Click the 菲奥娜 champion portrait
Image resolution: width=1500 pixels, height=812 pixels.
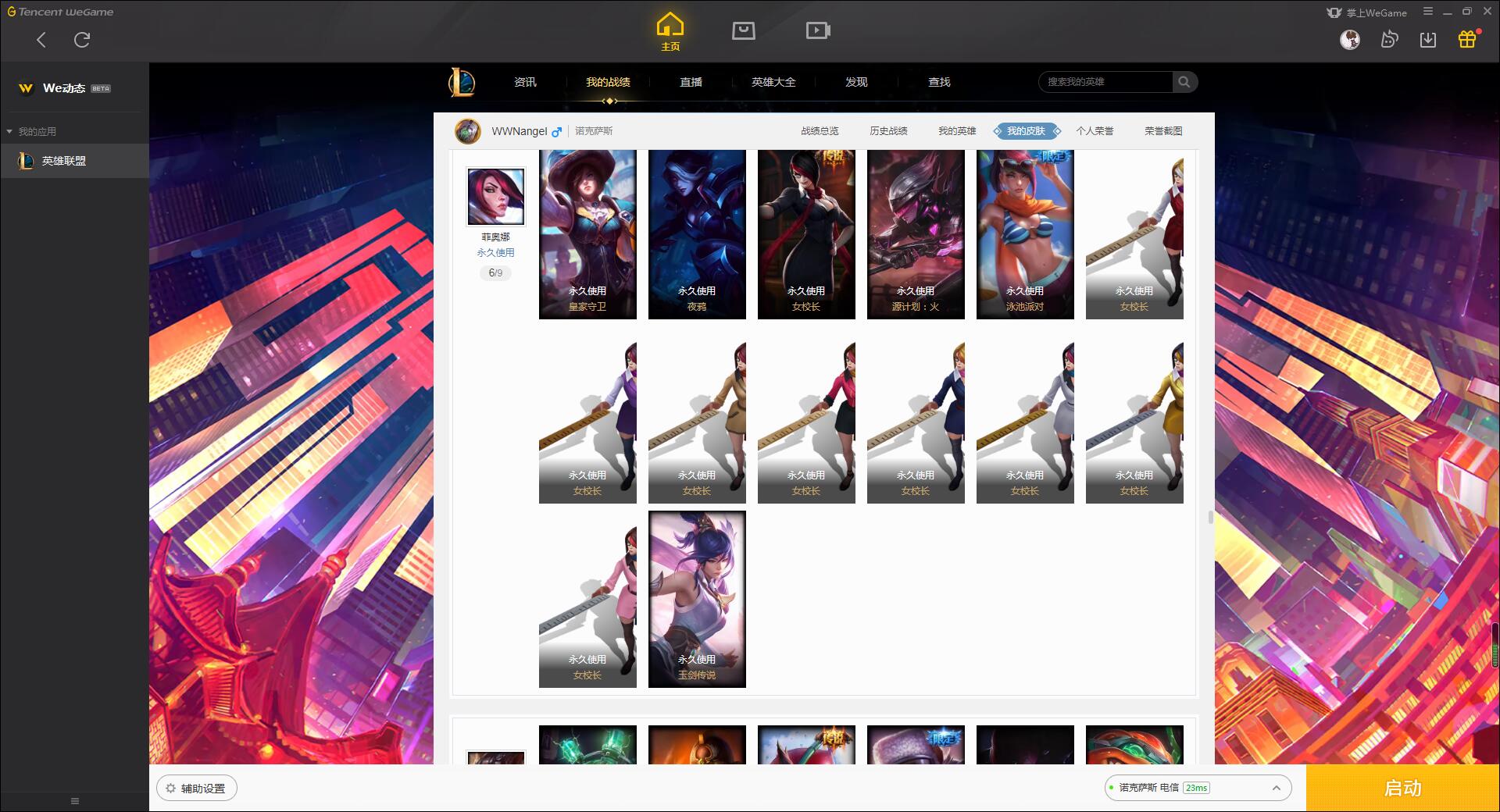pos(496,196)
